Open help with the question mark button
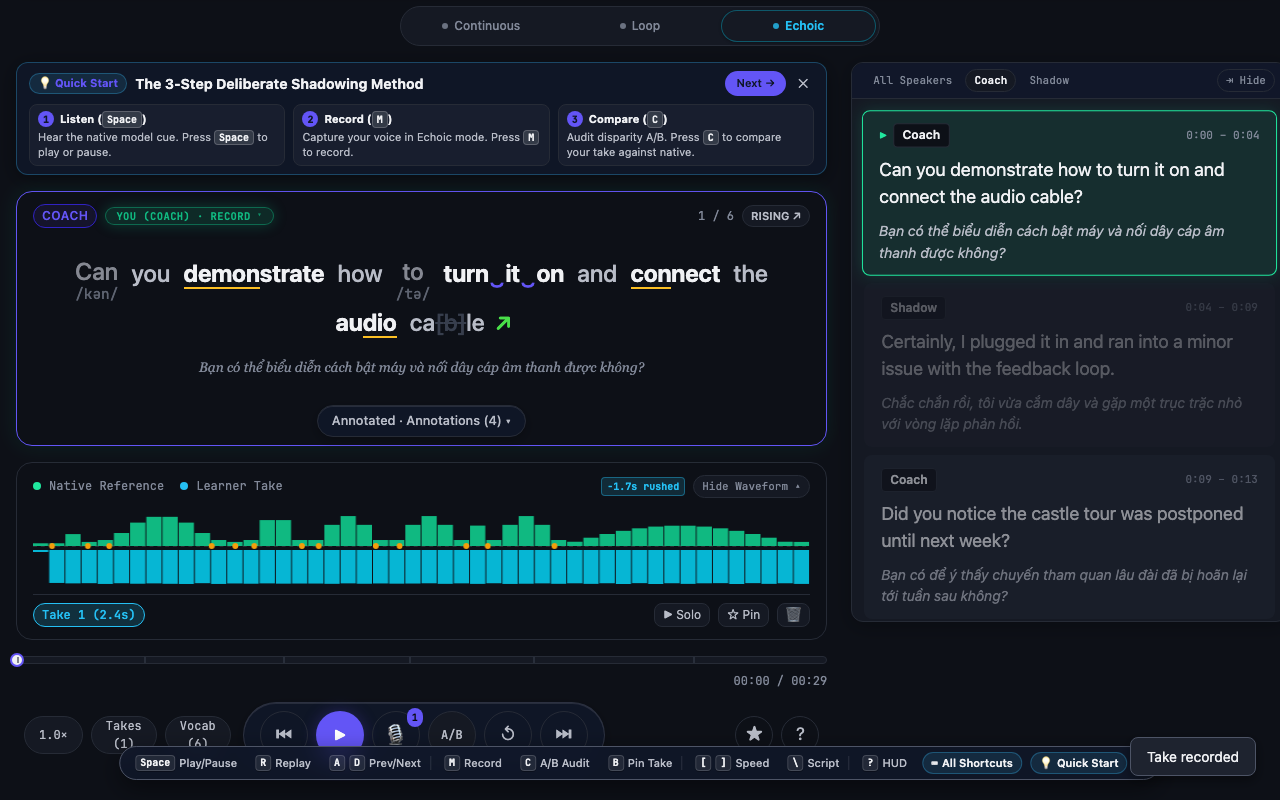 coord(800,734)
